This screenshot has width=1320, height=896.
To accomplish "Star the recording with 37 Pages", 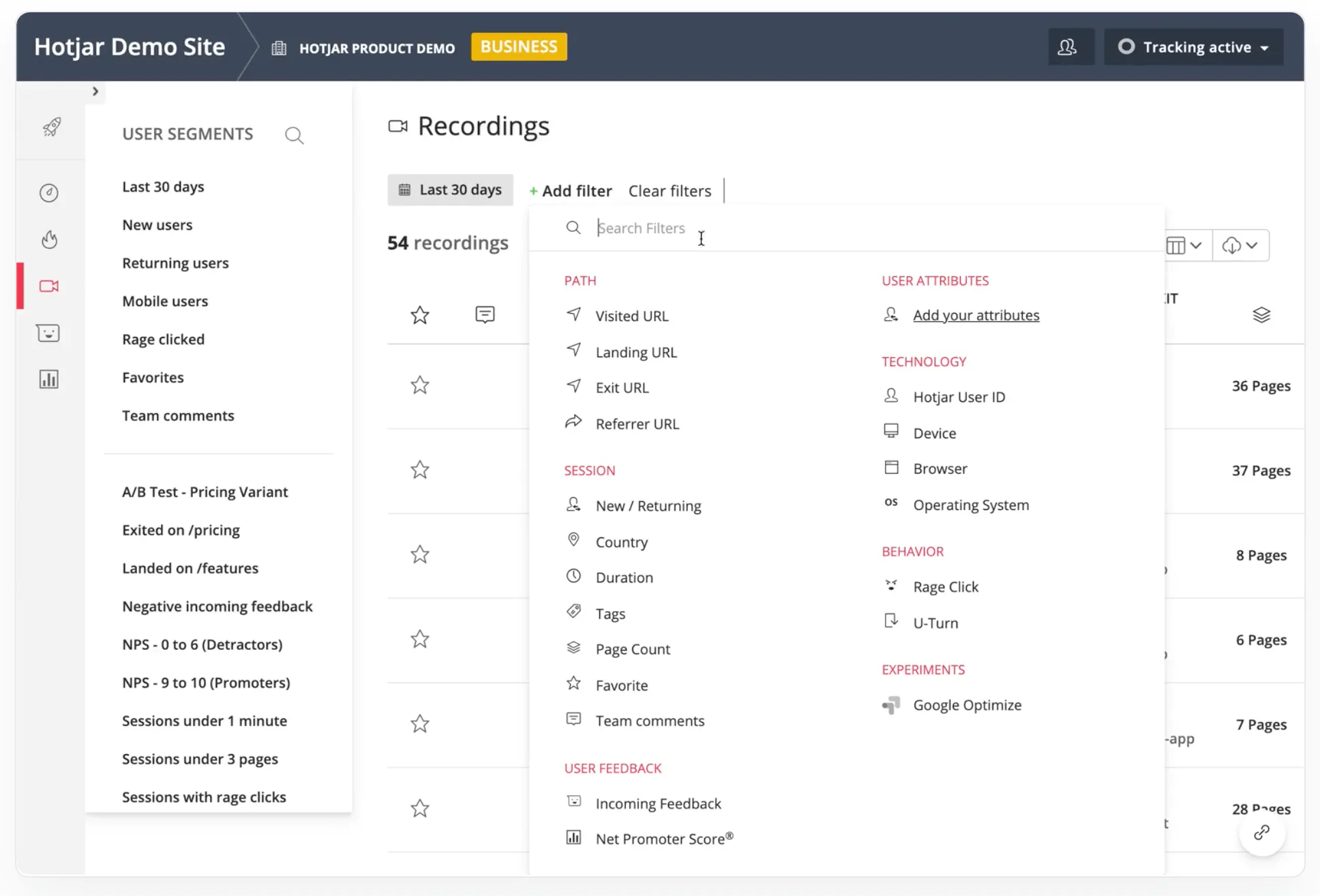I will pos(420,470).
